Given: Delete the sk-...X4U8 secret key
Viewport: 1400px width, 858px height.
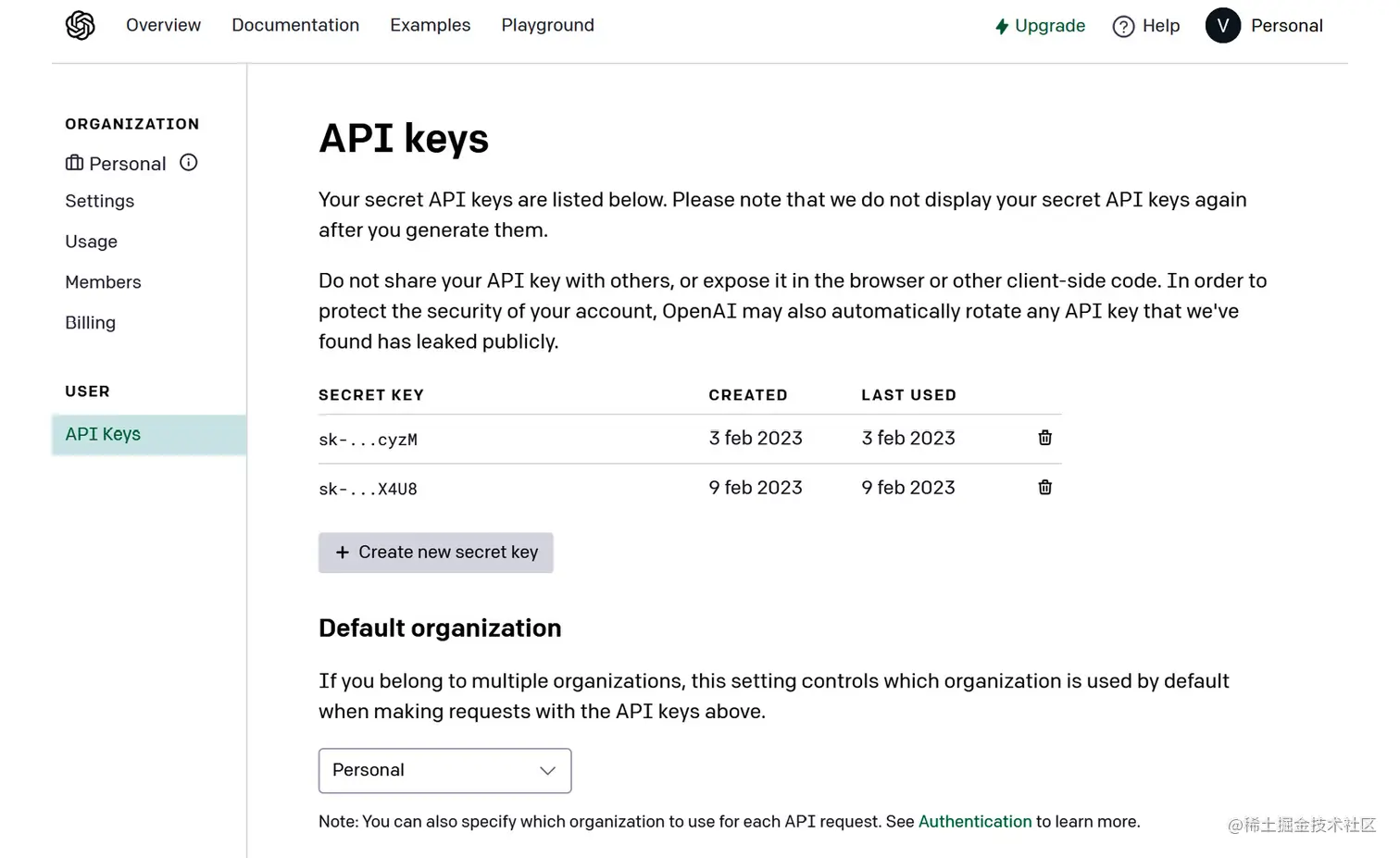Looking at the screenshot, I should click(1044, 488).
